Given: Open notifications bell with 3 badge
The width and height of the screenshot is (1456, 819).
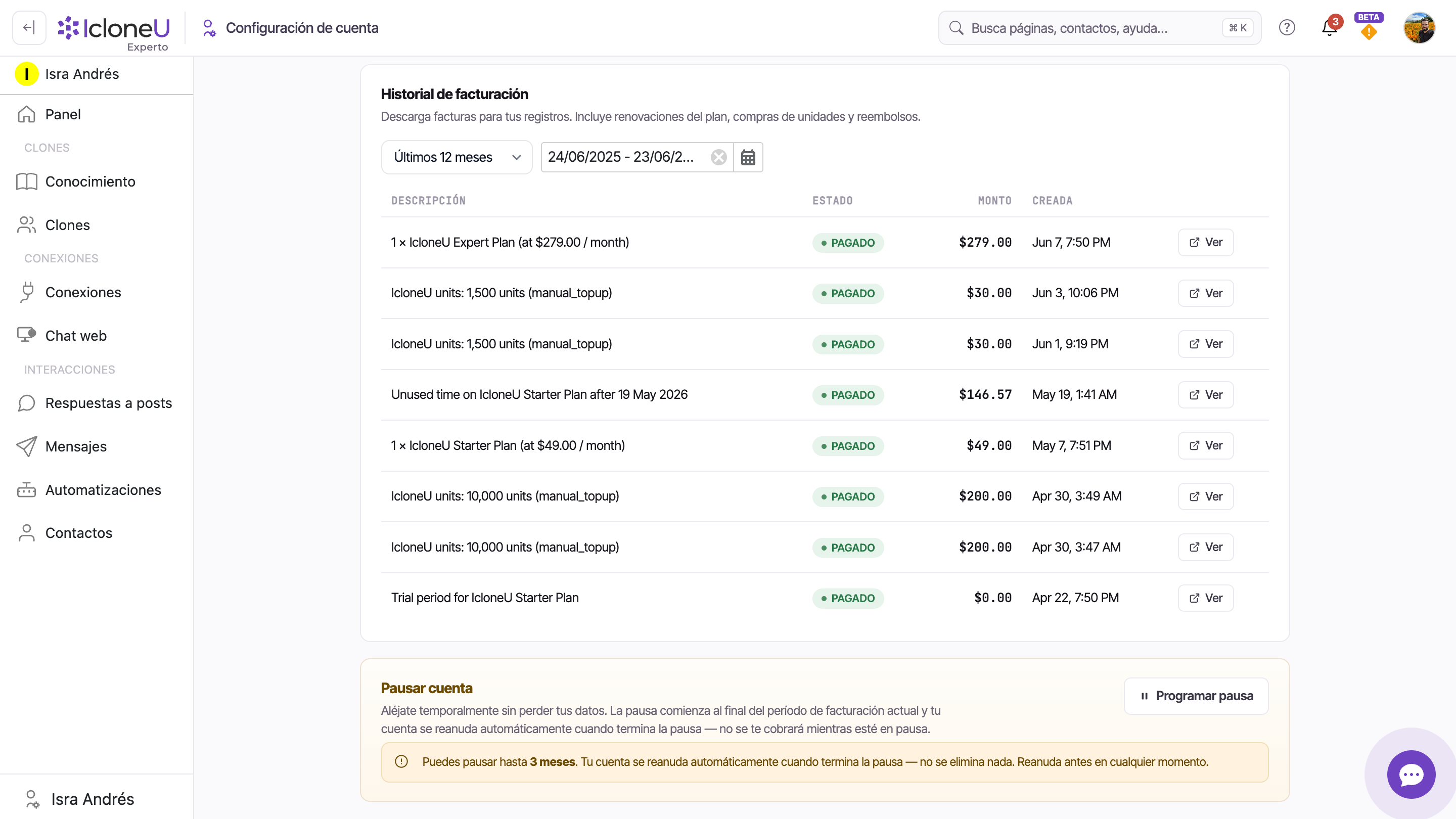Looking at the screenshot, I should pos(1330,27).
